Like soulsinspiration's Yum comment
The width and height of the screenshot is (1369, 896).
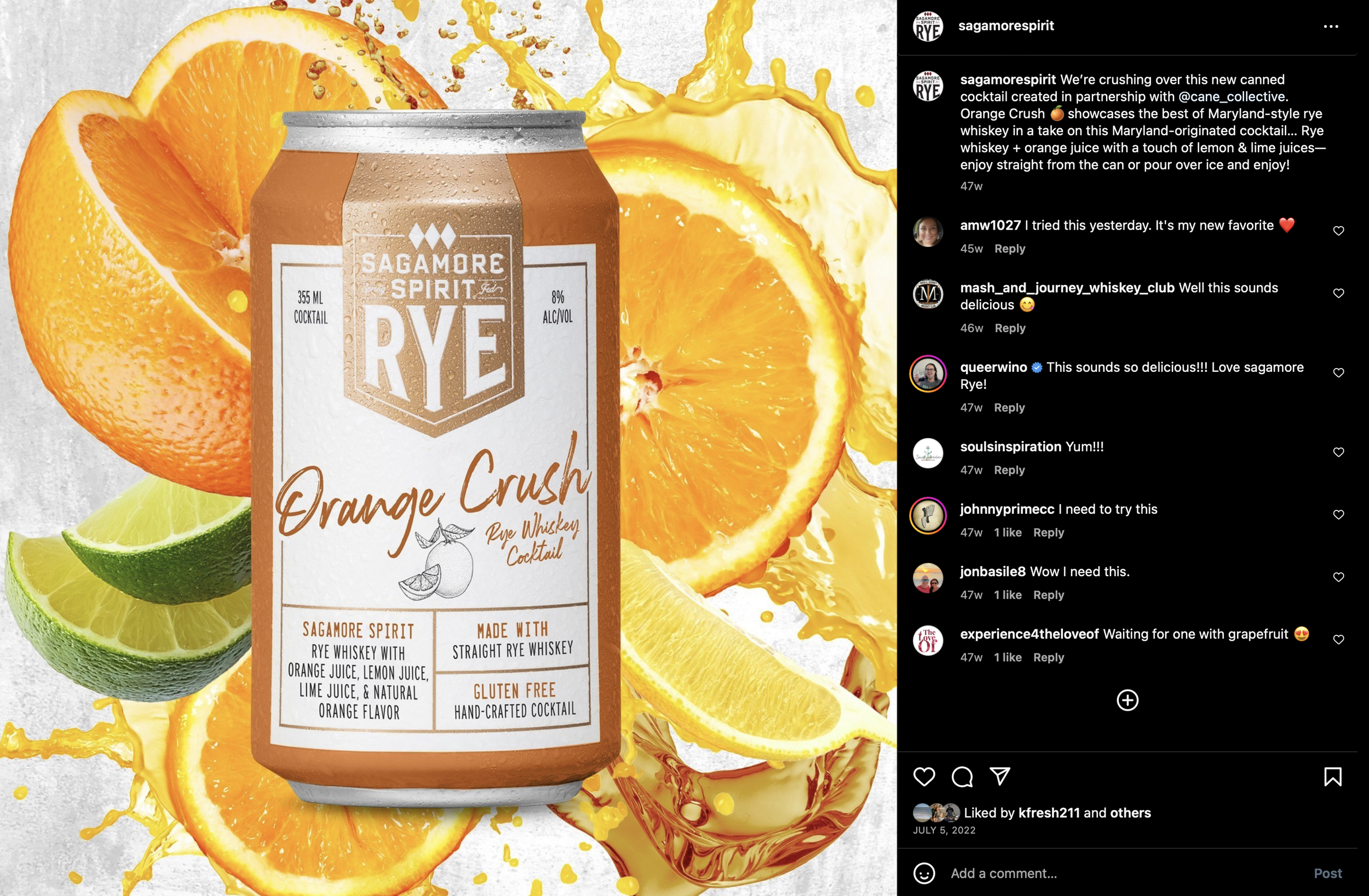1338,452
